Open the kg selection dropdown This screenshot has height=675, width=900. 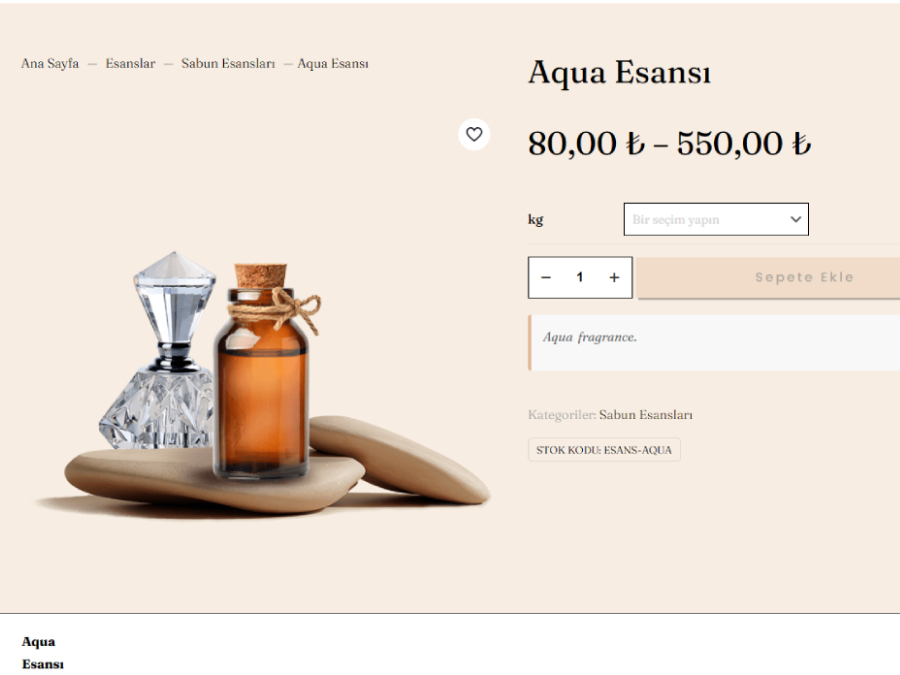tap(716, 219)
